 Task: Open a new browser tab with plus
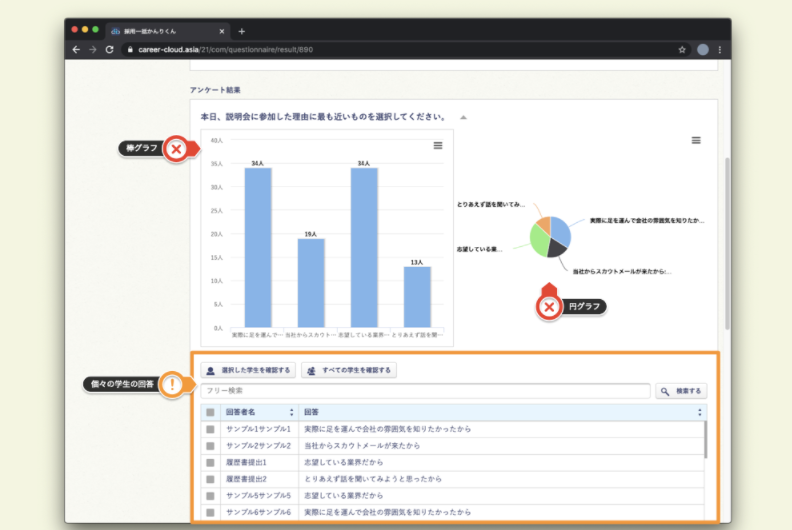point(241,31)
